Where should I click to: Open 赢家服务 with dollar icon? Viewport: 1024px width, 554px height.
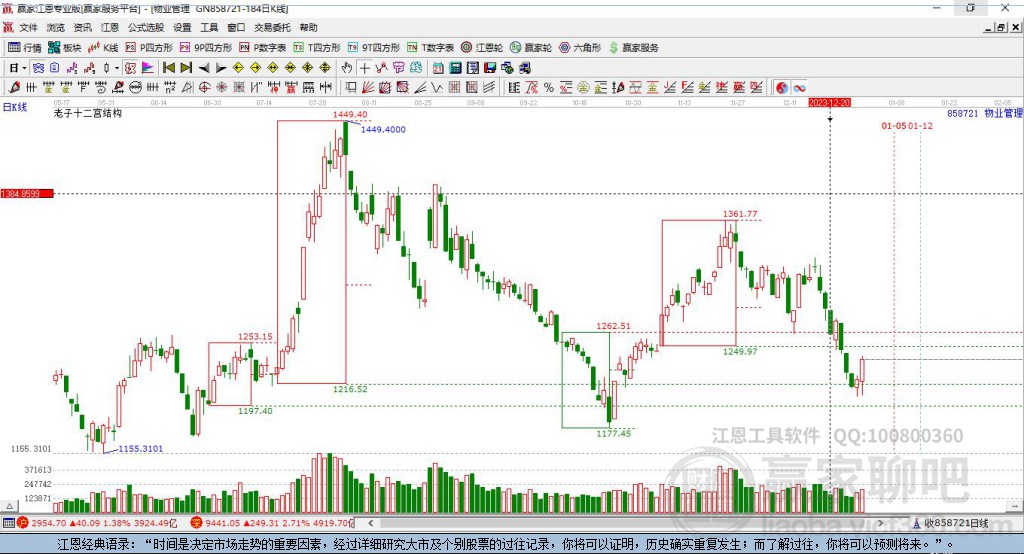[x=634, y=48]
